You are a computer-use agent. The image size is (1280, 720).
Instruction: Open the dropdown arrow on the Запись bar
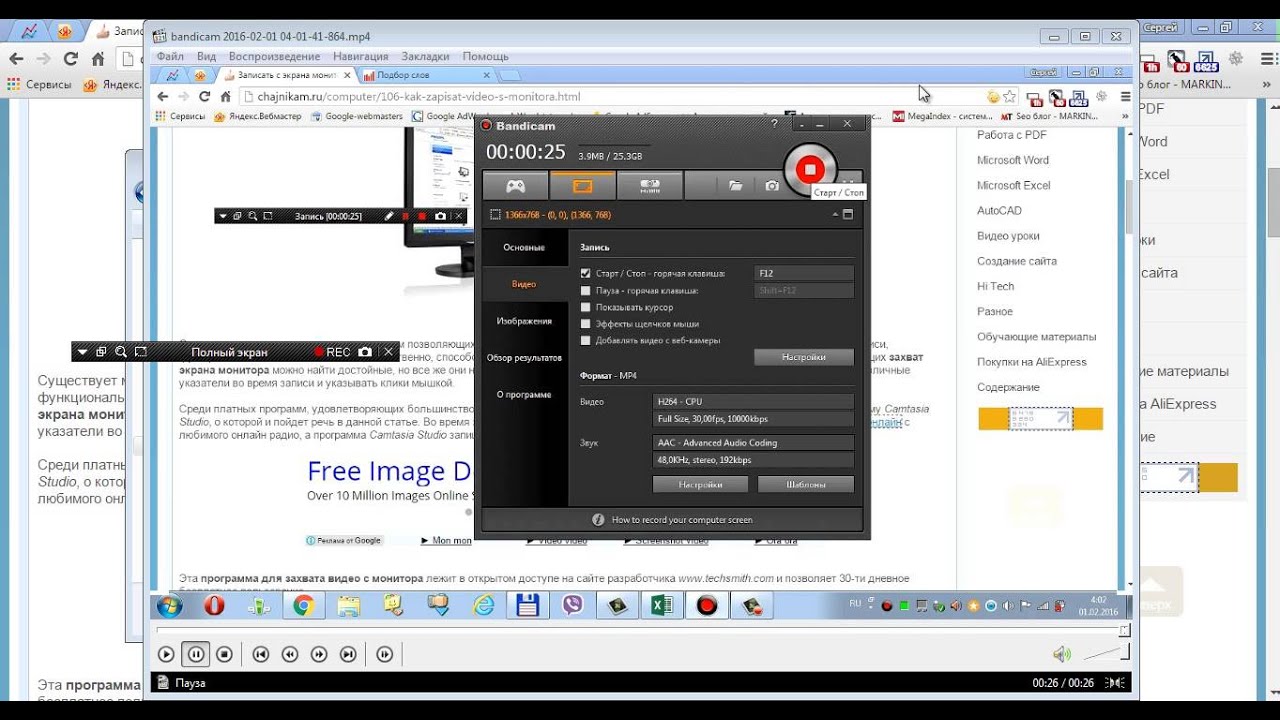(223, 216)
